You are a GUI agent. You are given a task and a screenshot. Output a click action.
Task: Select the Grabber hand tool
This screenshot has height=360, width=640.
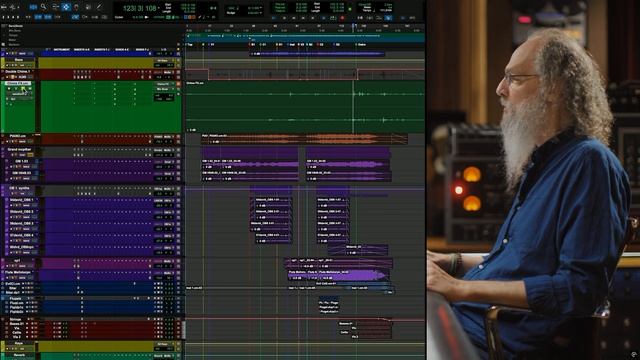(x=76, y=7)
